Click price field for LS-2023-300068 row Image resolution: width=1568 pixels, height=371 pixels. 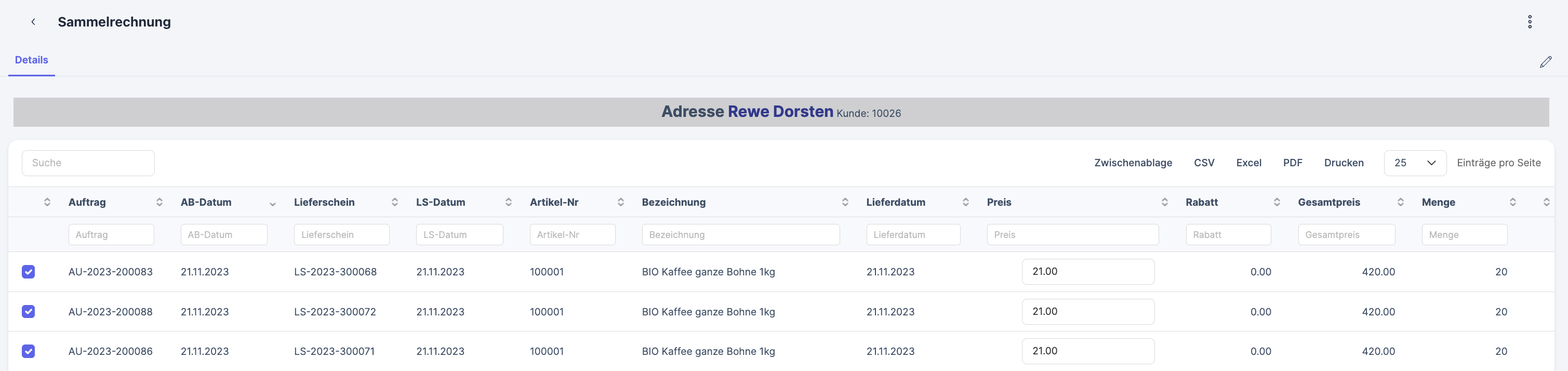(1087, 272)
